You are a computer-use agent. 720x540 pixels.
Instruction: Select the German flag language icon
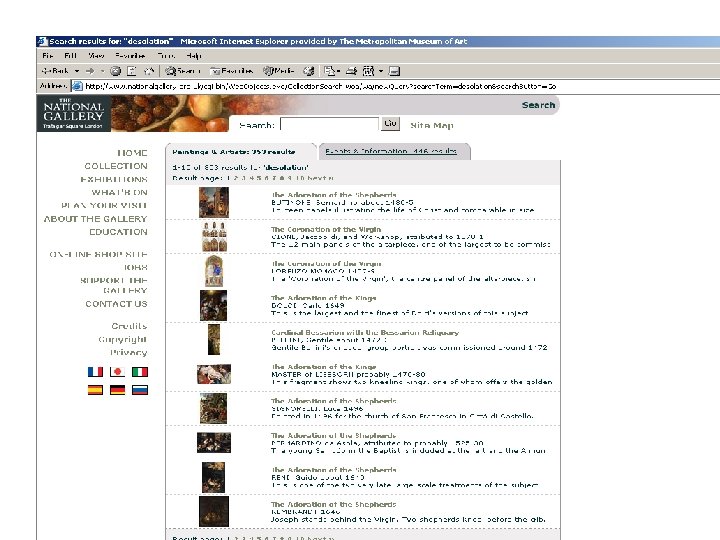click(x=118, y=390)
